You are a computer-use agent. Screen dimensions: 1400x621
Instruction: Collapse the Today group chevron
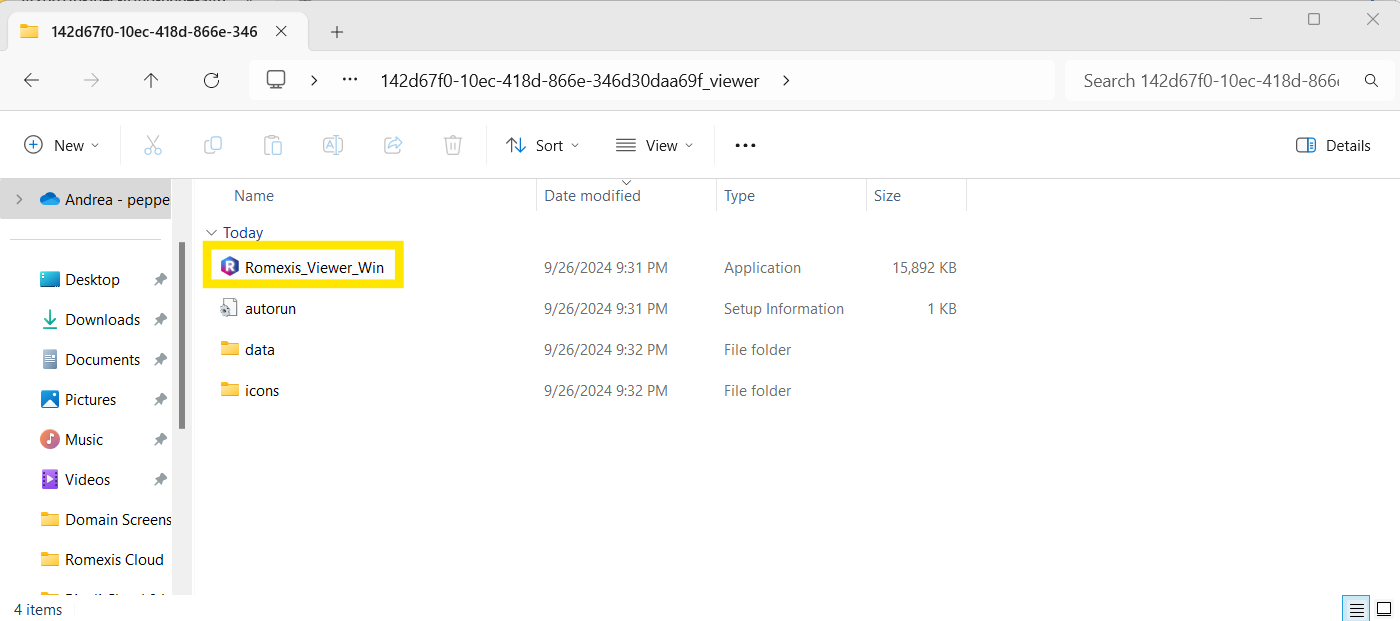[x=210, y=233]
